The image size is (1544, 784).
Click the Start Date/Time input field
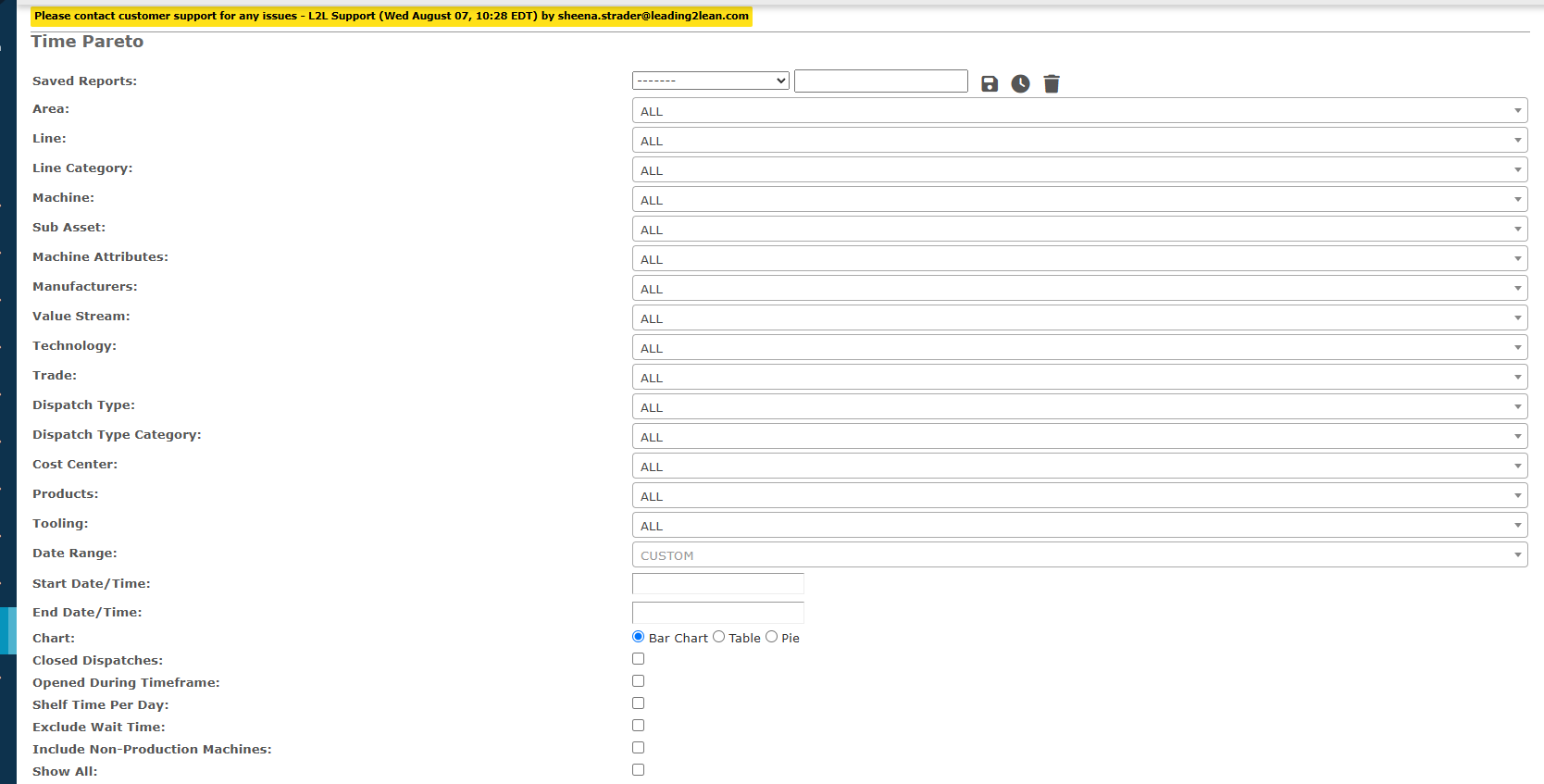718,584
